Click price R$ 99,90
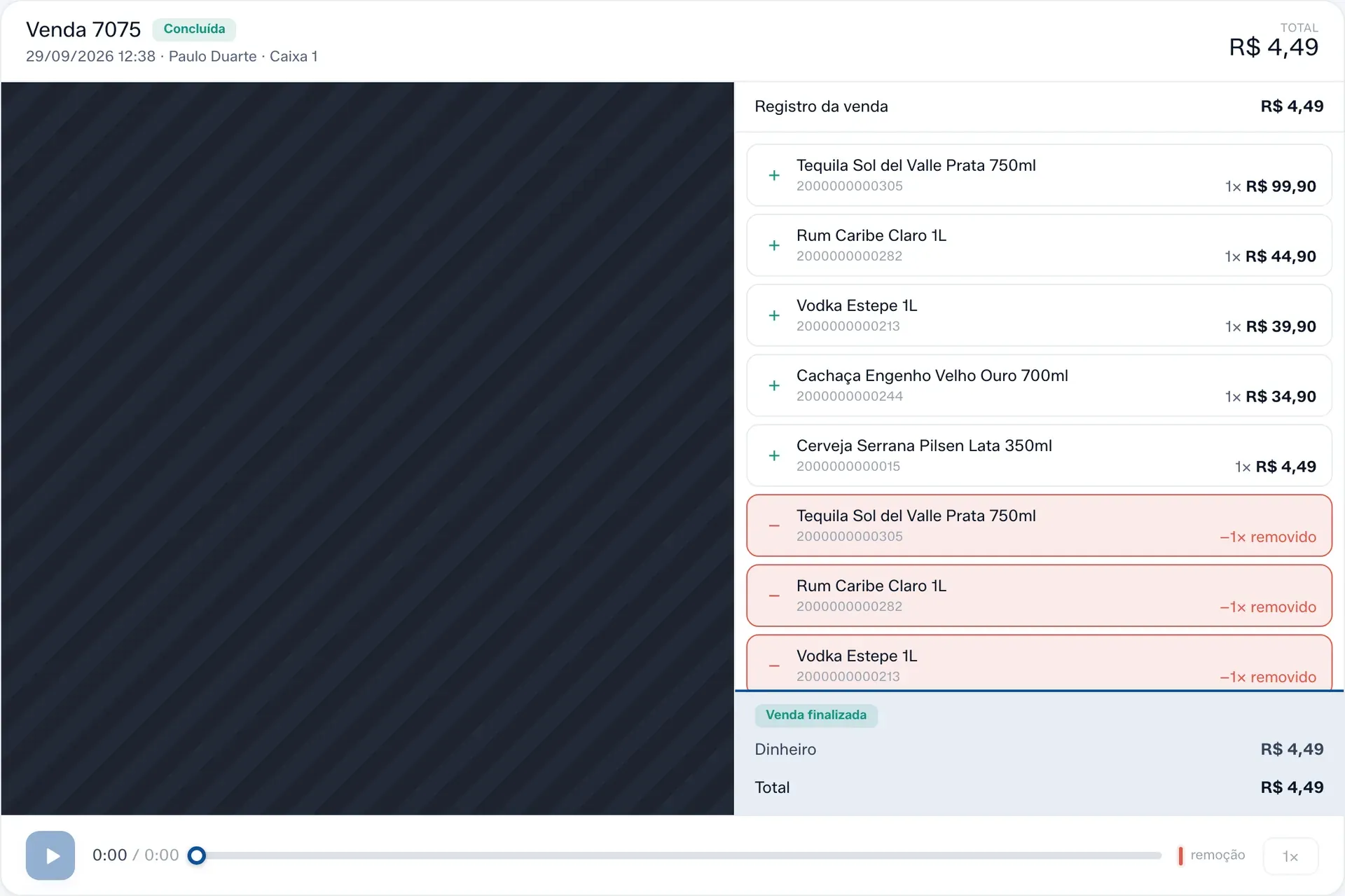 pyautogui.click(x=1281, y=186)
